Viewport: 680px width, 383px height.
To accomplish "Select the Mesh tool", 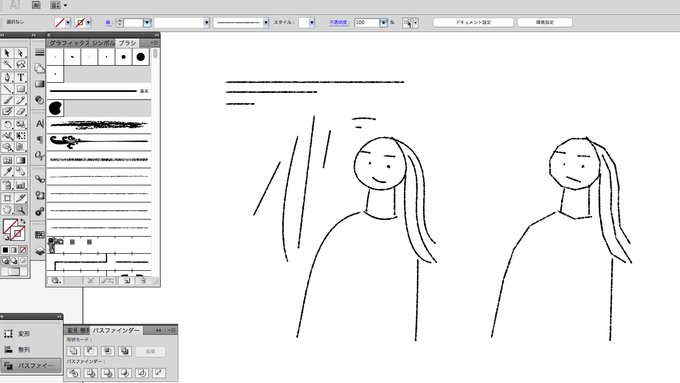I will point(7,160).
